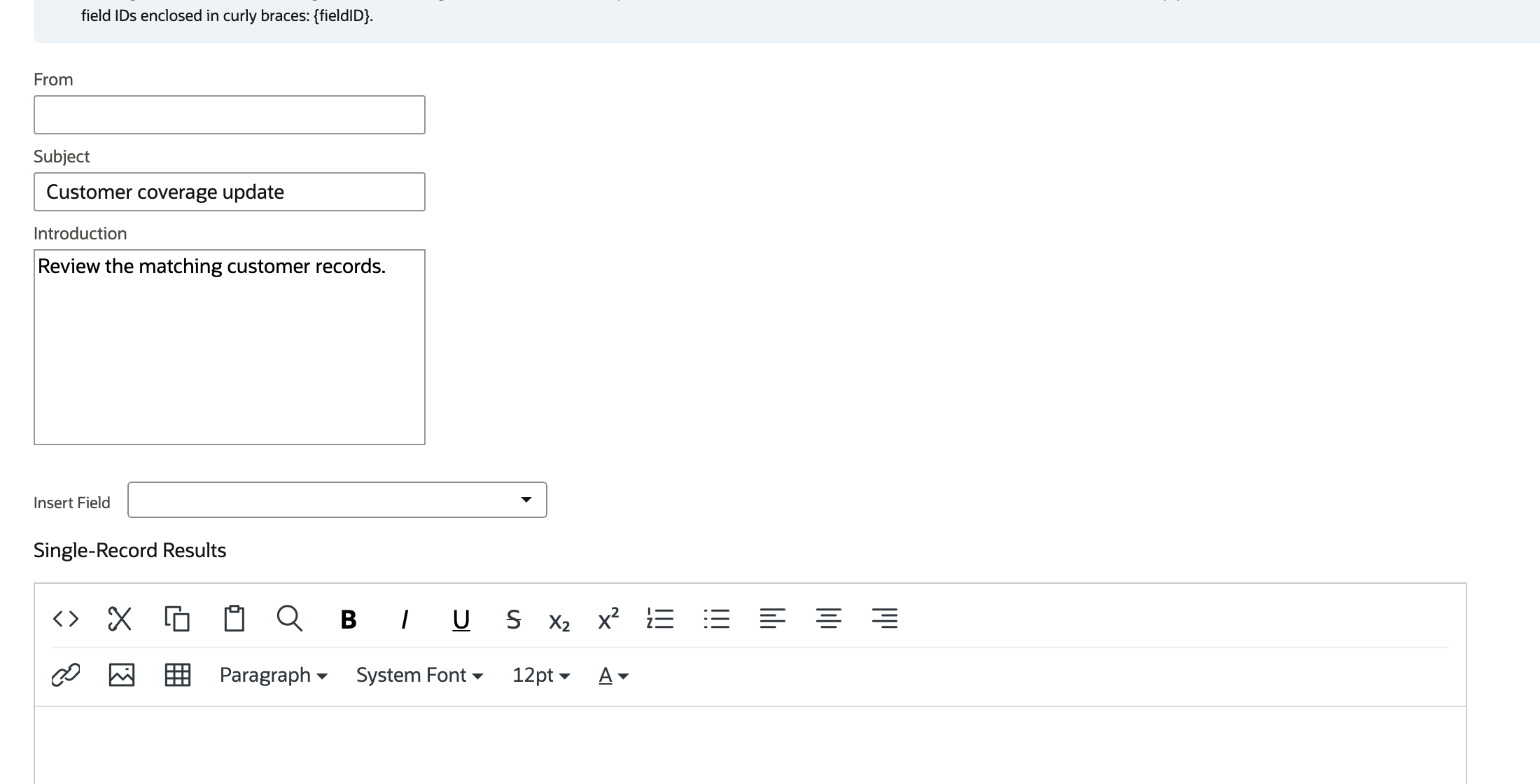Screen dimensions: 1540x784
Task: Apply Superscript formatting
Action: click(608, 619)
